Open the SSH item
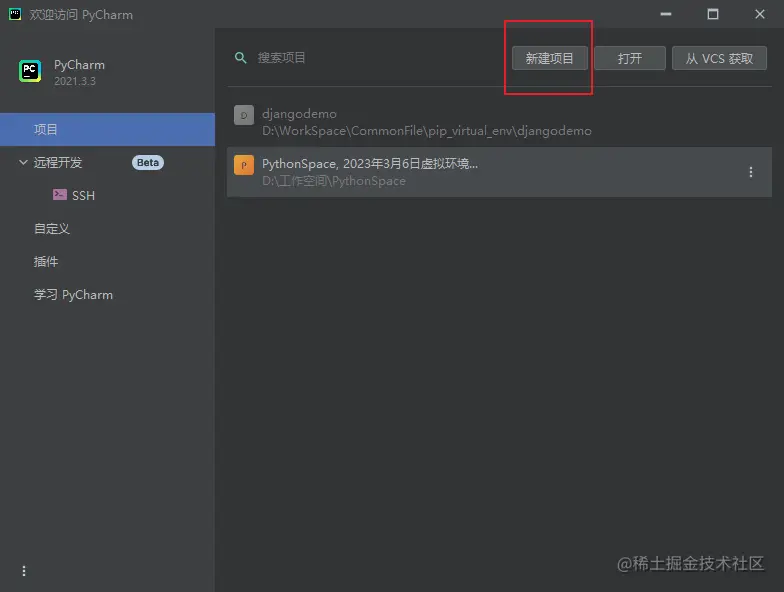This screenshot has width=784, height=592. (x=83, y=196)
